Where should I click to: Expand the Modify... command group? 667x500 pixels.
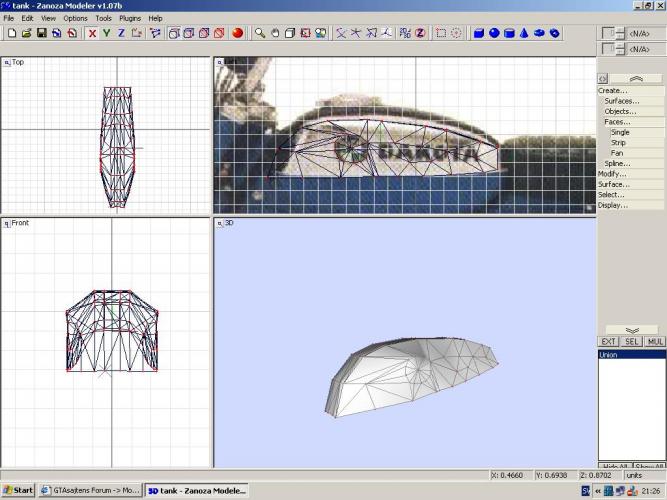613,174
